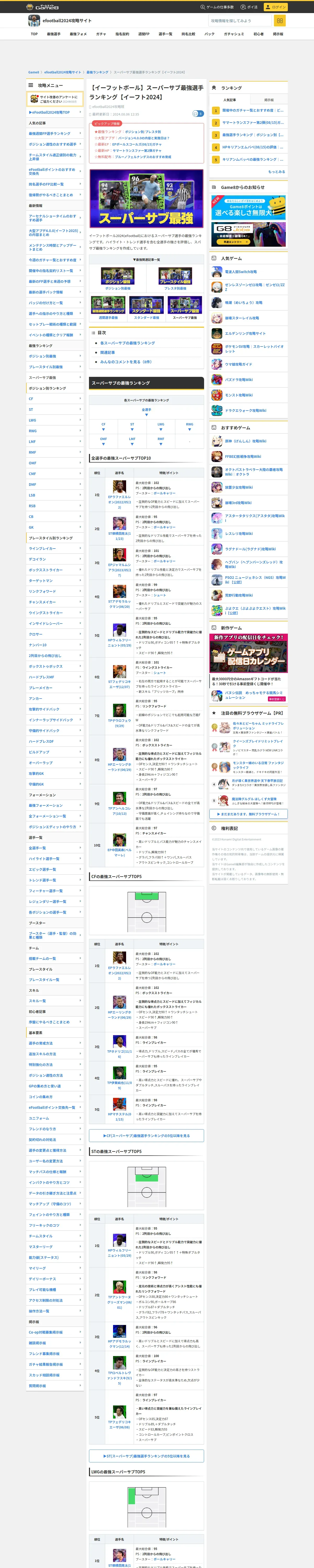Open the TOP navigation menu item
The image size is (314, 1568).
(x=34, y=34)
